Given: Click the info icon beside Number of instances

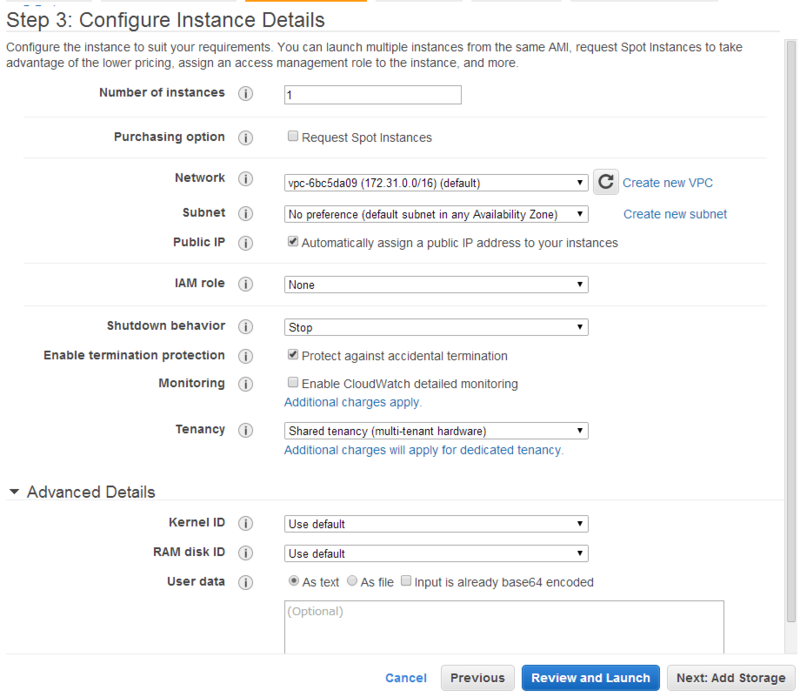Looking at the screenshot, I should point(246,95).
